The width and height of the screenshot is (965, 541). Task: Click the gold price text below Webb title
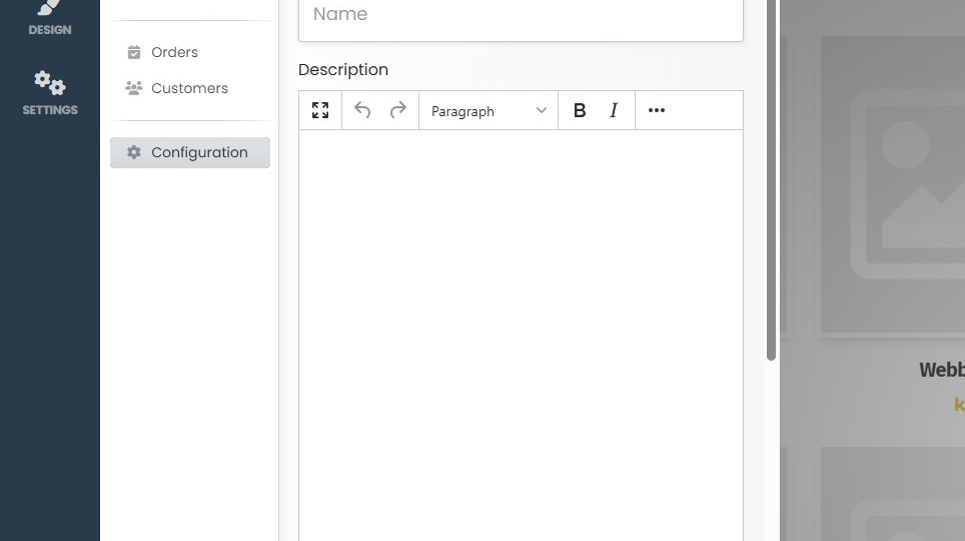[x=958, y=405]
